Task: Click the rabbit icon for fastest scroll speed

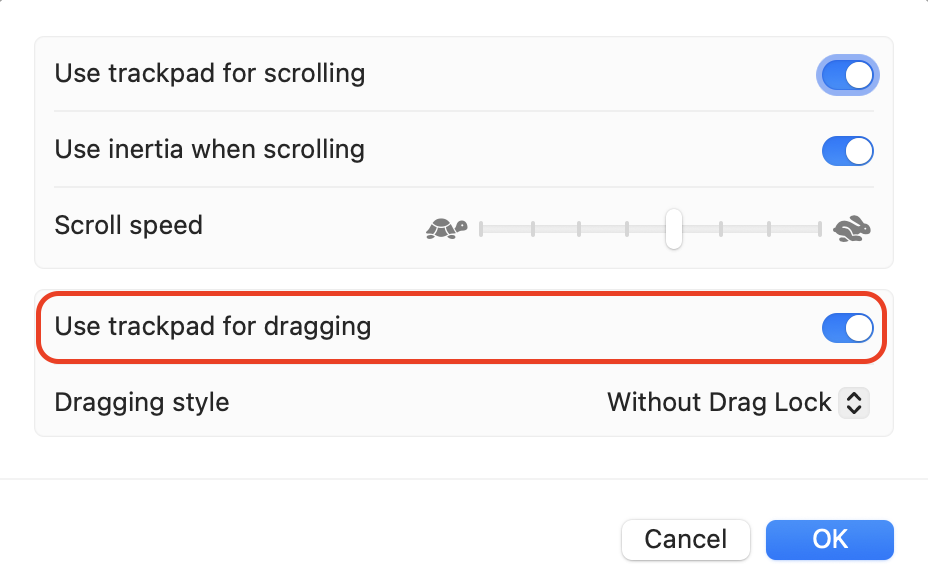Action: pyautogui.click(x=851, y=228)
